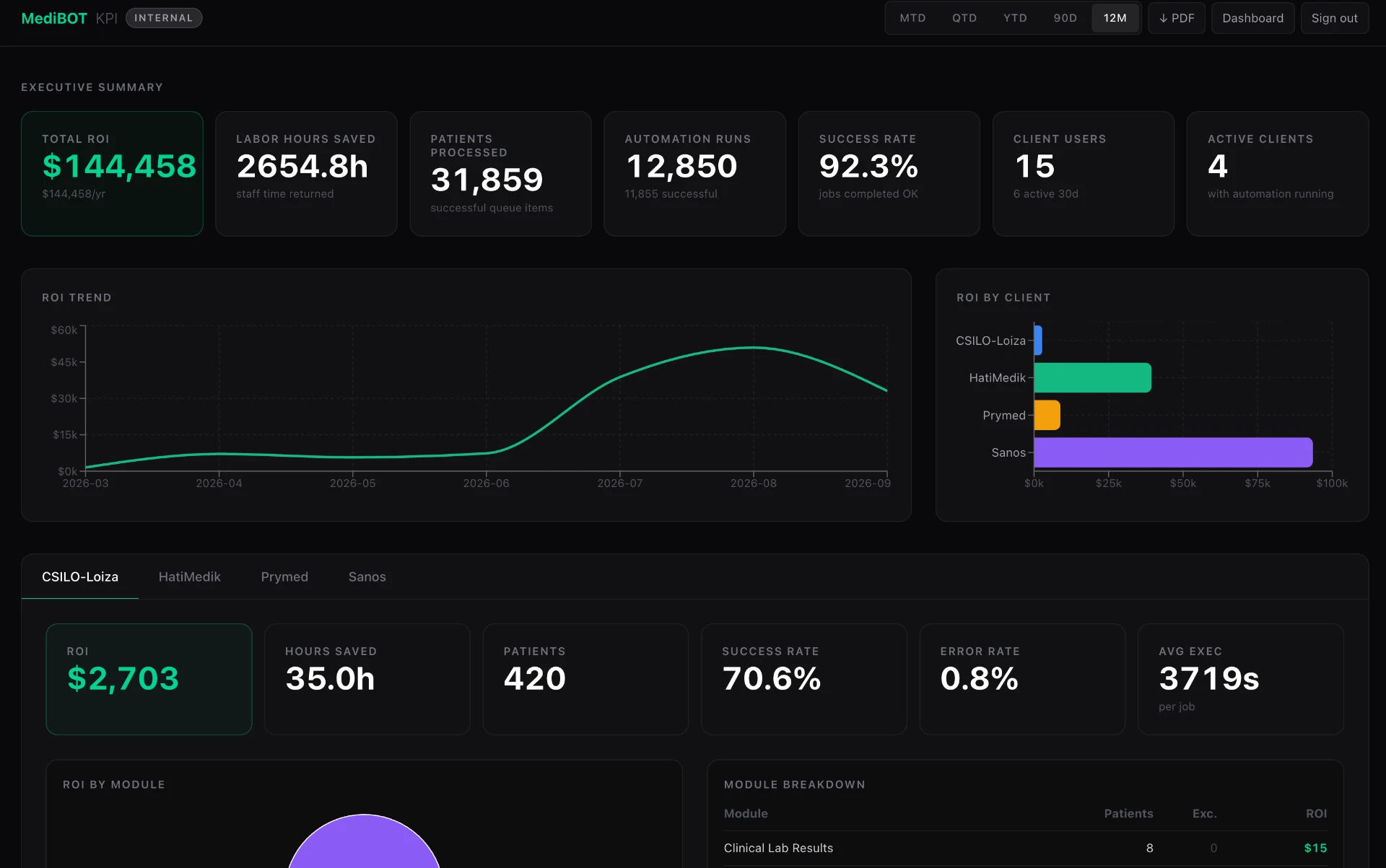Download the report with the PDF button
Screen dimensions: 1386x868
click(x=1177, y=18)
